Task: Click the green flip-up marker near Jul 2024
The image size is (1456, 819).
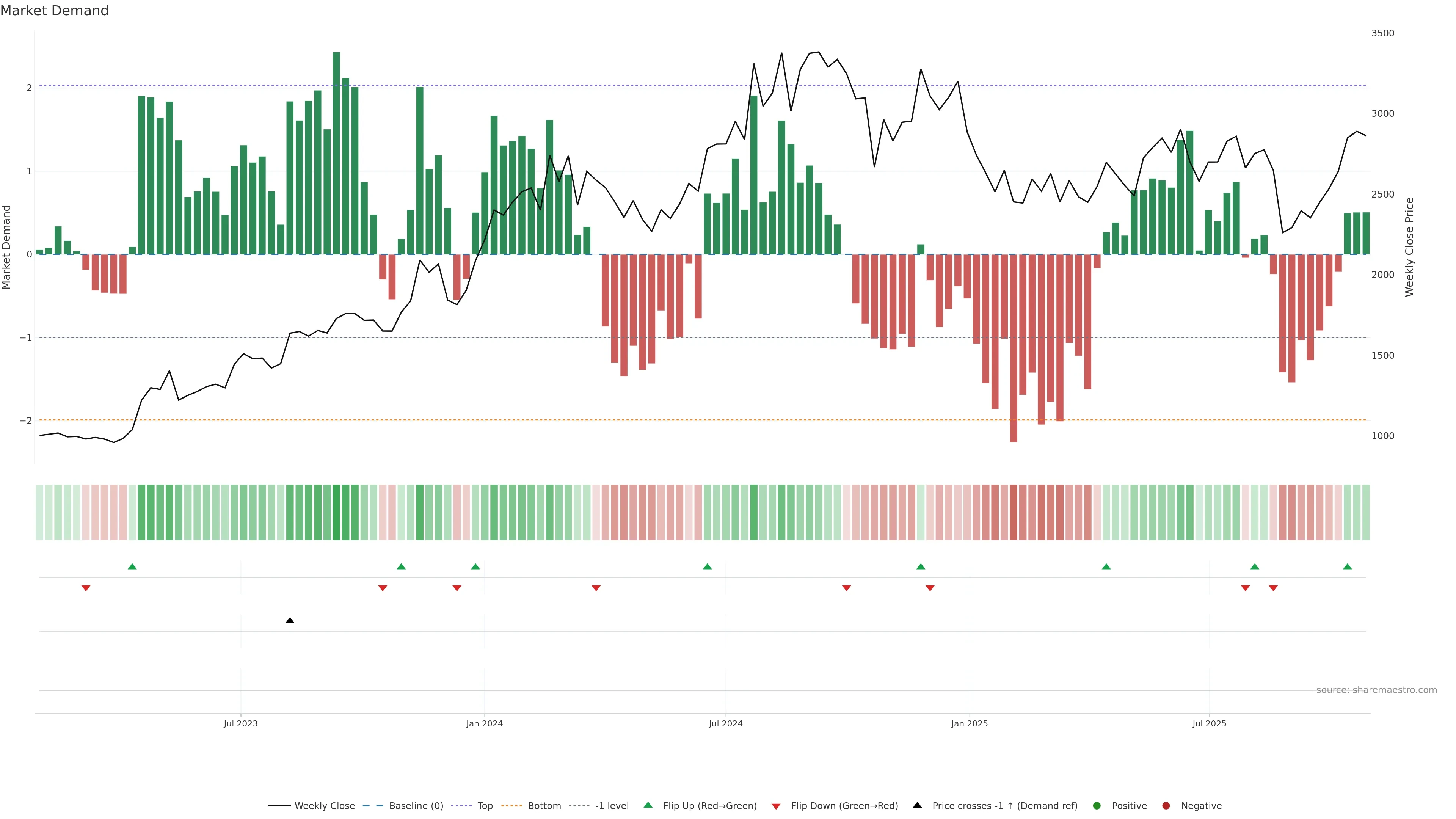Action: click(707, 567)
